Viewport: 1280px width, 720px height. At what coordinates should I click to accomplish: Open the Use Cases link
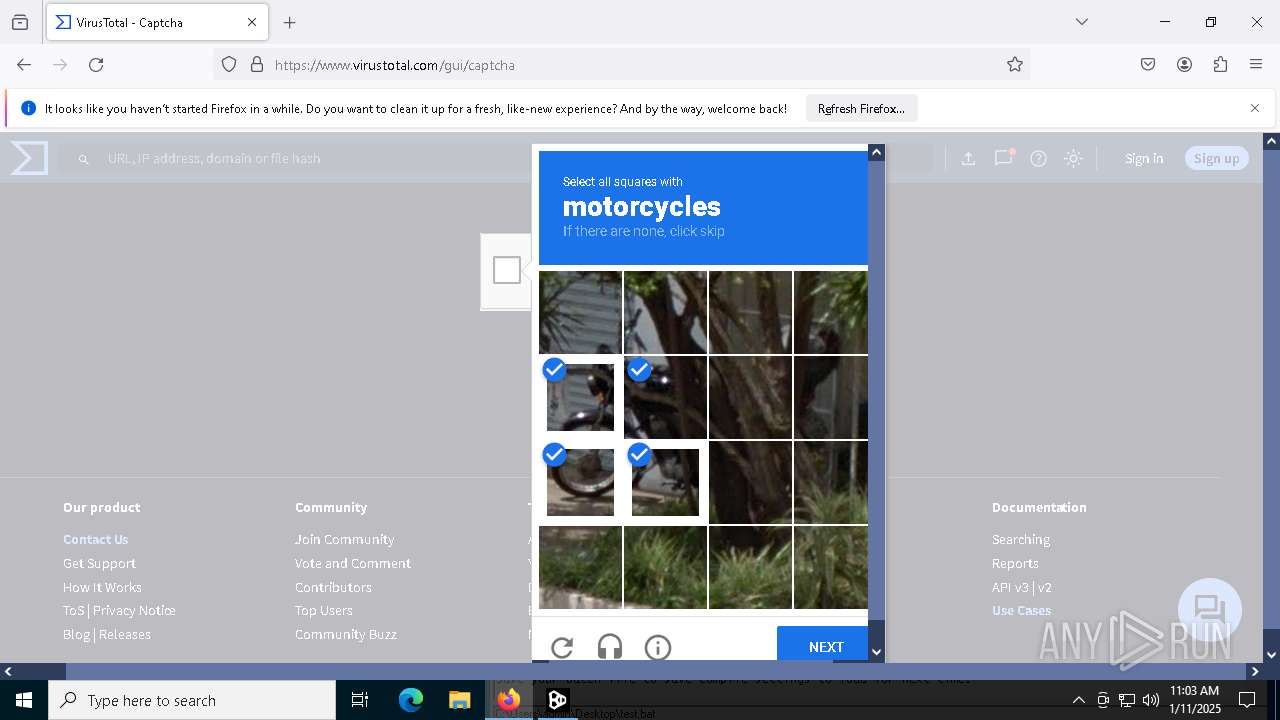[1021, 610]
